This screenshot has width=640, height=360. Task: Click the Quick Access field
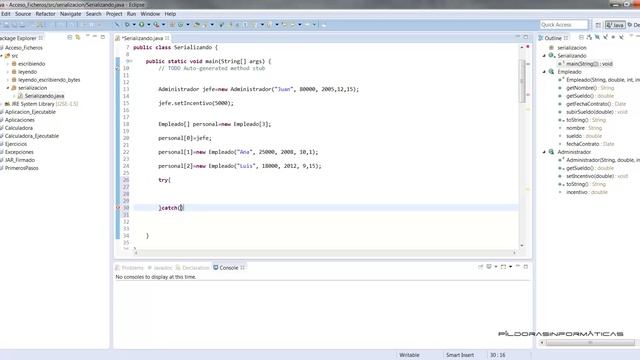[564, 25]
